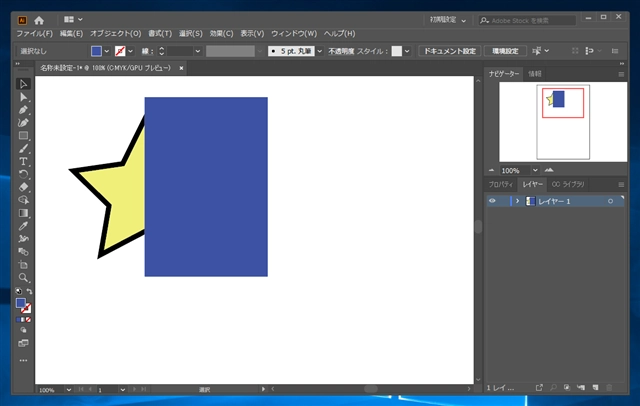
Task: Select the Zoom tool
Action: 23,278
